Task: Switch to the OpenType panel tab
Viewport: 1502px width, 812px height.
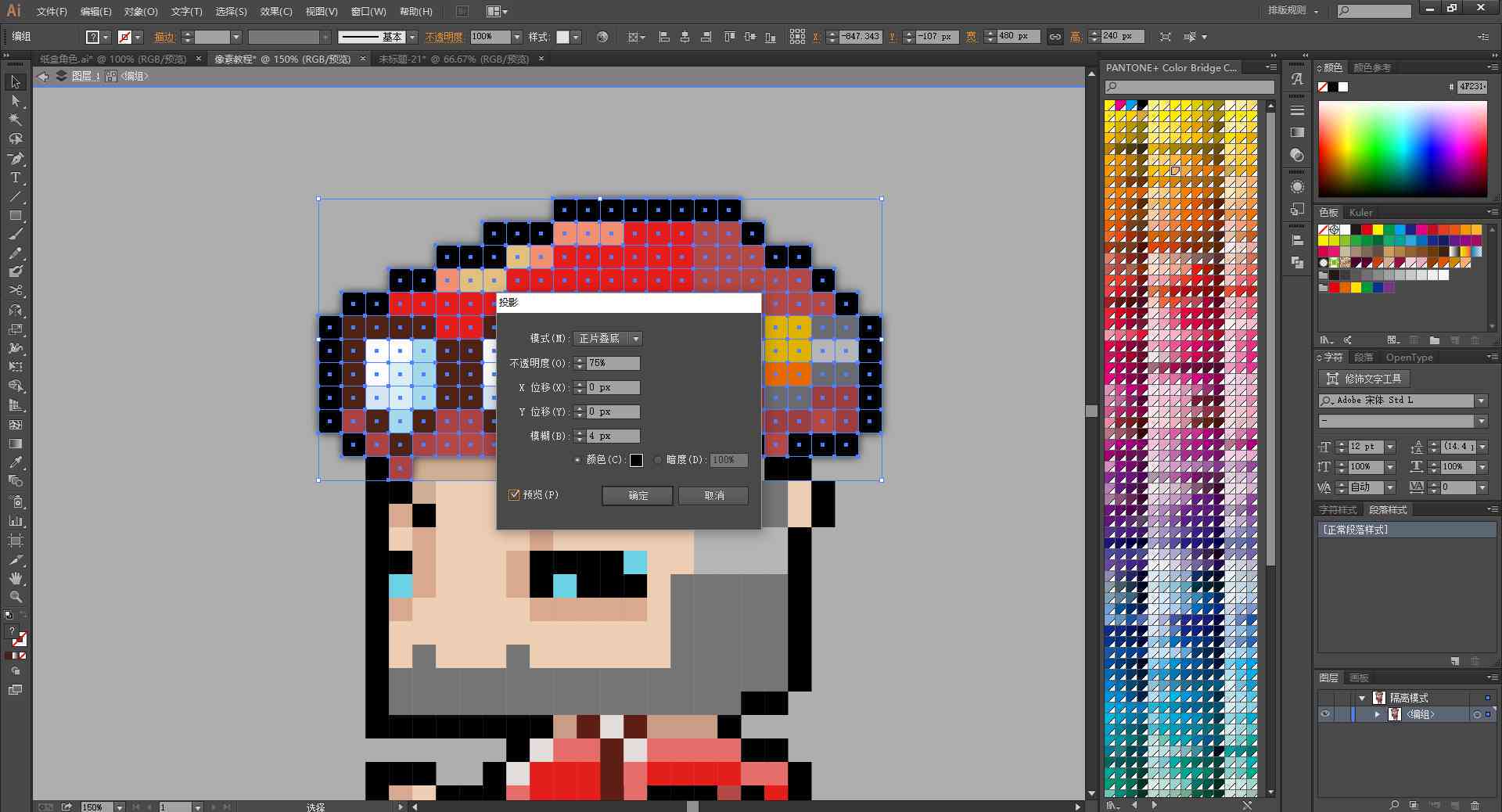Action: (x=1409, y=357)
